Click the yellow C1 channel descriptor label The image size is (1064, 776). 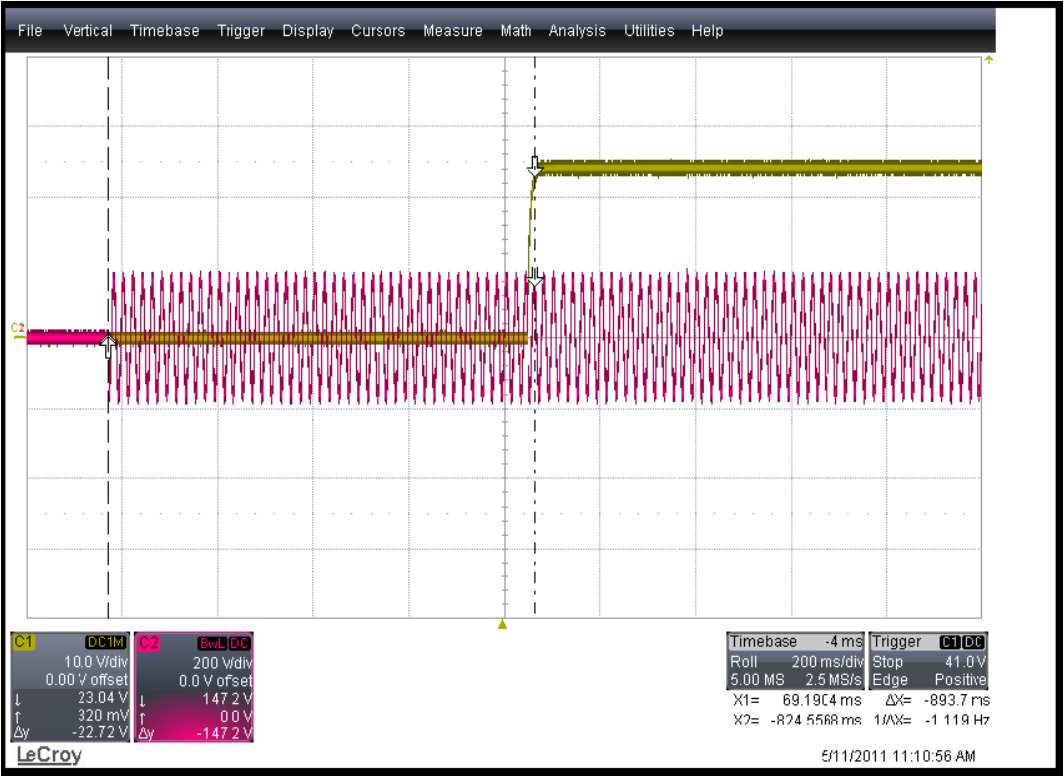pyautogui.click(x=22, y=642)
